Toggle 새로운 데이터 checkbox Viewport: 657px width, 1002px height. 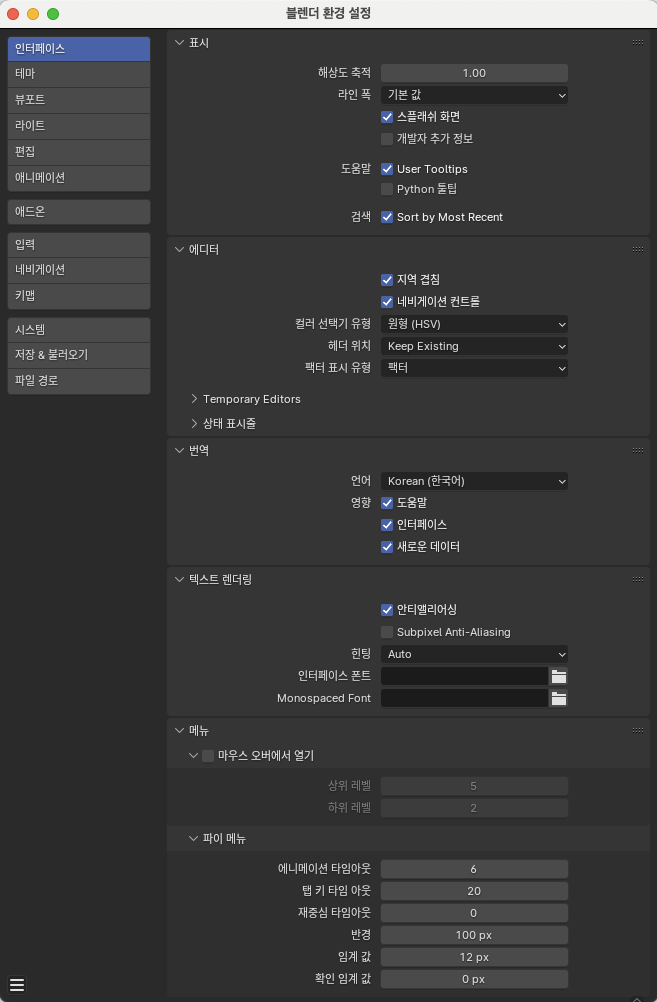(387, 547)
